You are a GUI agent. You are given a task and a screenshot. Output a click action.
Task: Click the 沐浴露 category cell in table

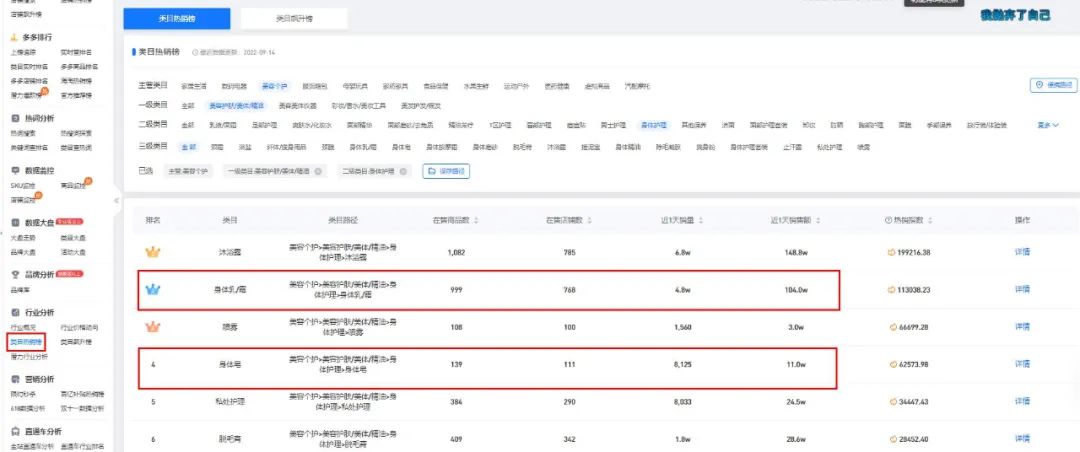click(x=229, y=253)
